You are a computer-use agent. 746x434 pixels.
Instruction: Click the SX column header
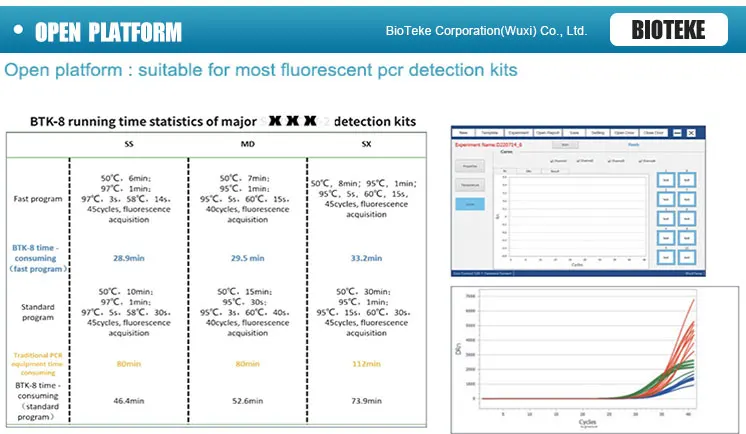pos(366,144)
